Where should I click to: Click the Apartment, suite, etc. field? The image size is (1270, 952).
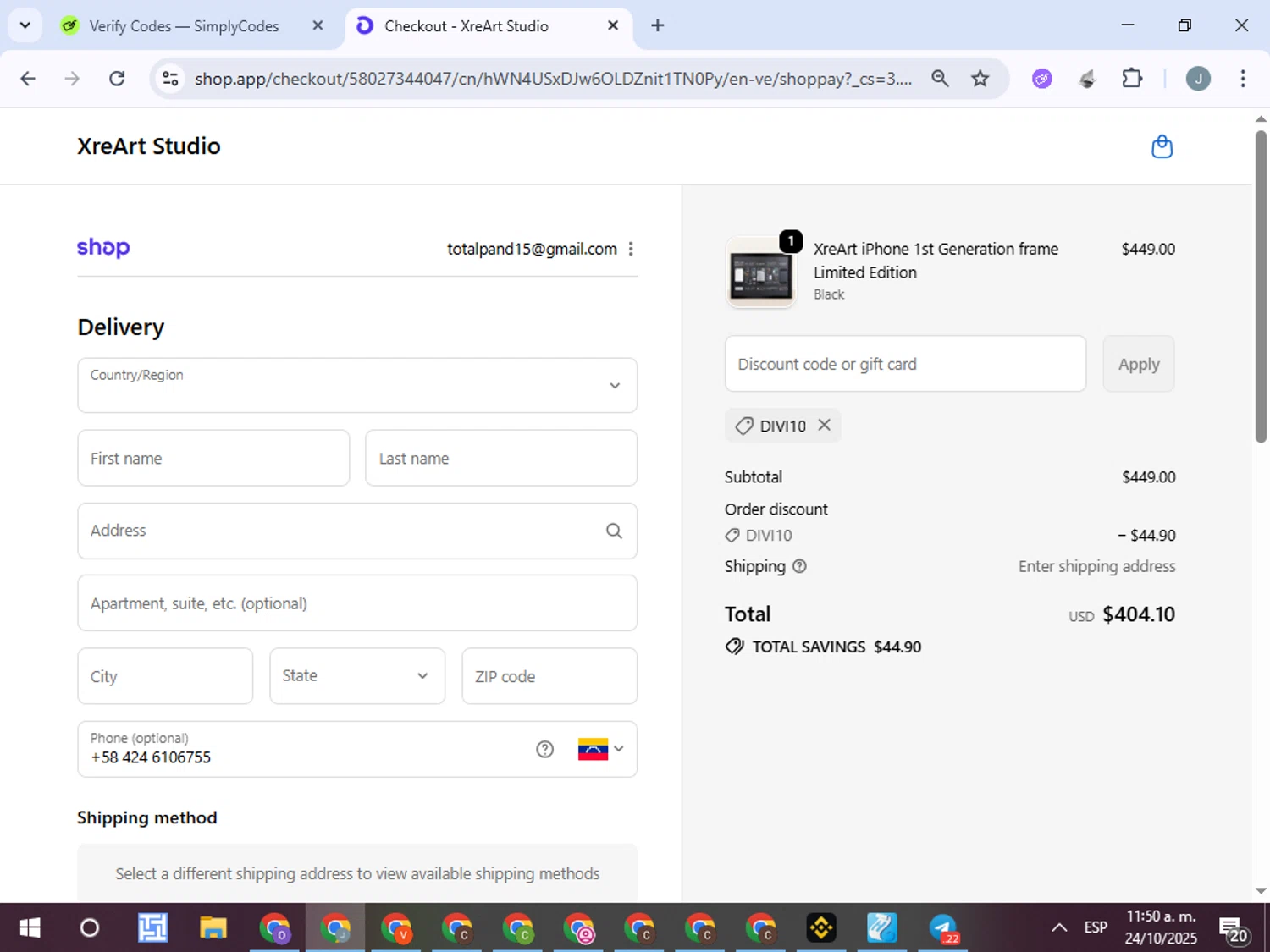[x=357, y=603]
